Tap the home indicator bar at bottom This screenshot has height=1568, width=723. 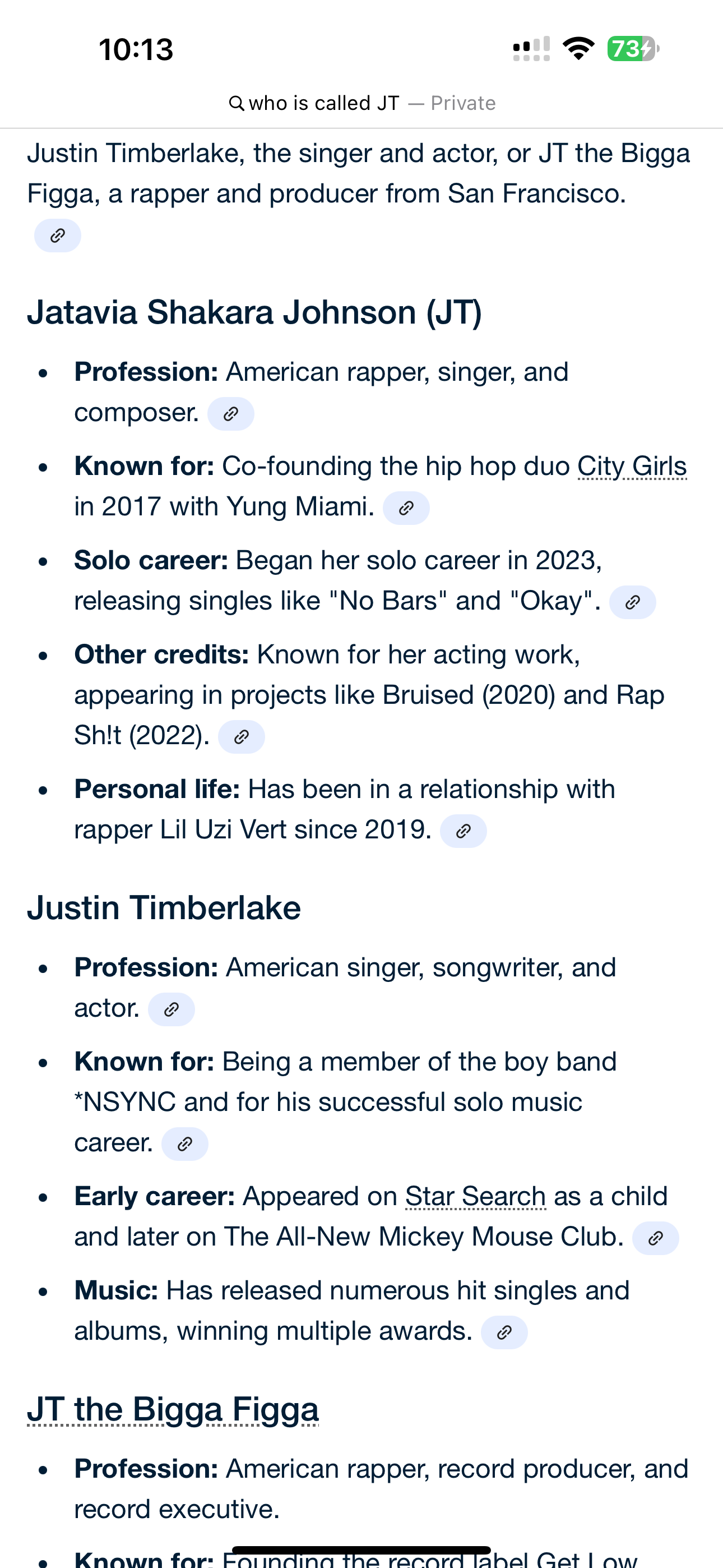(361, 1549)
